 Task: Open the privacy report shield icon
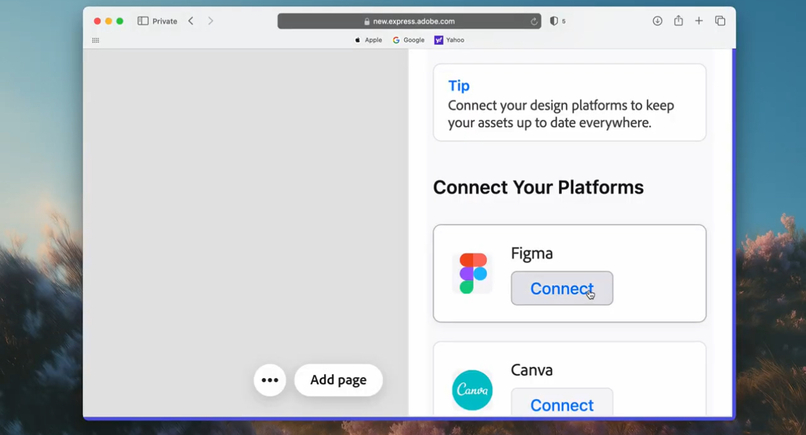point(554,21)
